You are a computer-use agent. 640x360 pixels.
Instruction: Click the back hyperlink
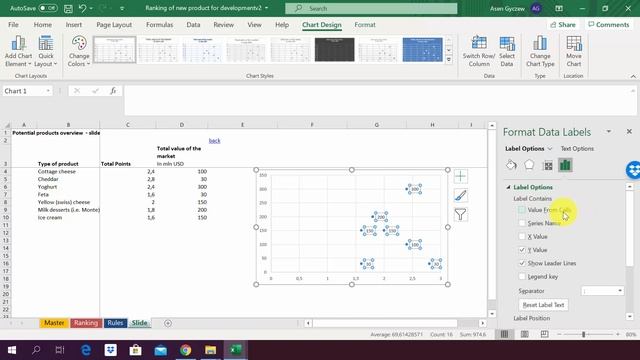click(214, 141)
